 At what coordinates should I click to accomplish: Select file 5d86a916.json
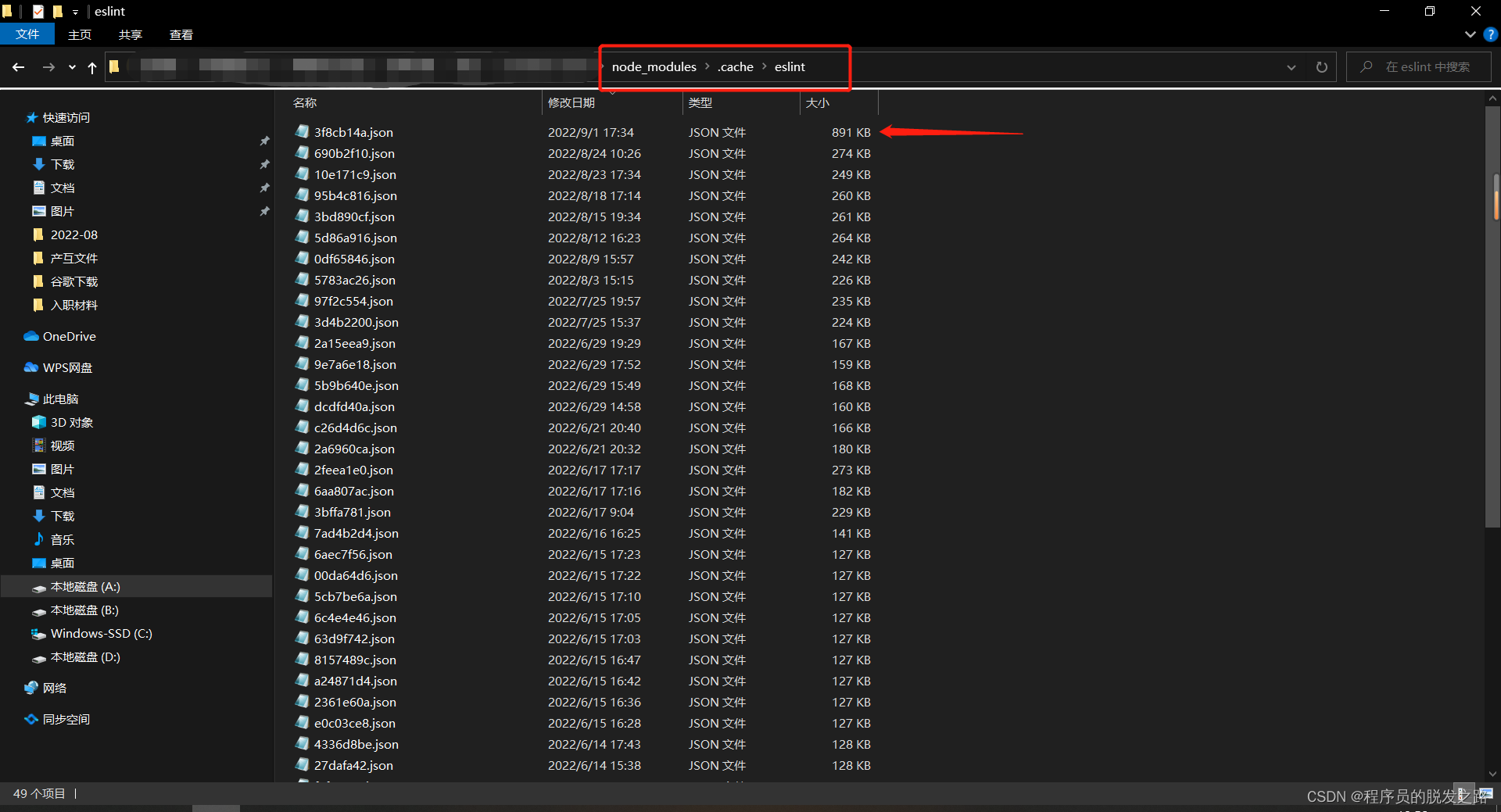[x=356, y=238]
